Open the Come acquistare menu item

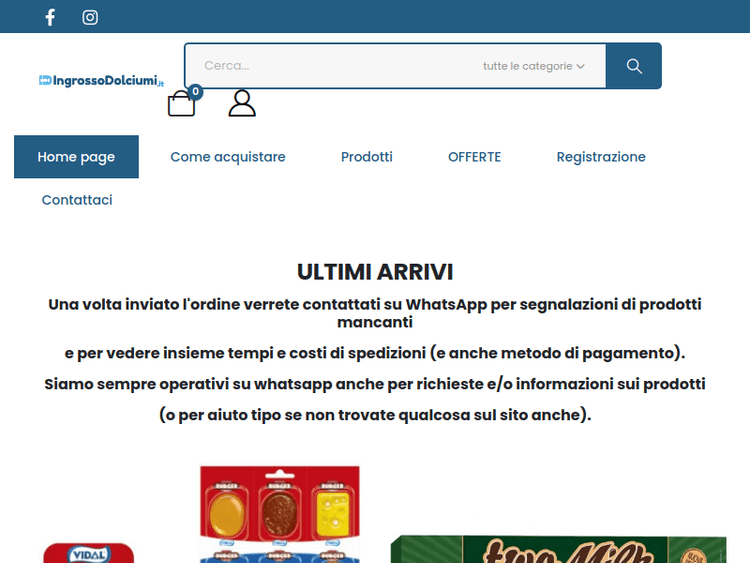point(228,157)
